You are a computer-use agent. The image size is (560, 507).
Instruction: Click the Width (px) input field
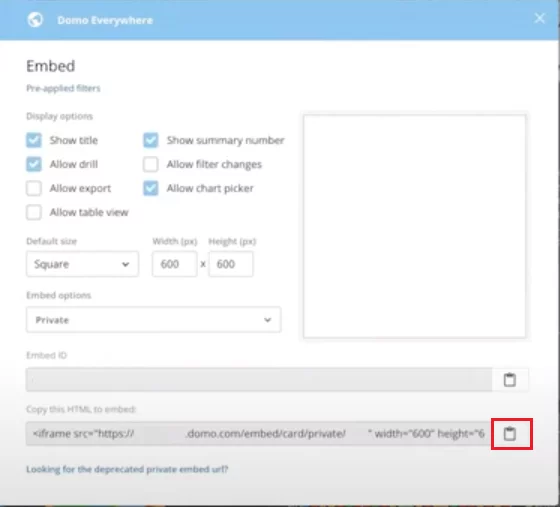175,264
